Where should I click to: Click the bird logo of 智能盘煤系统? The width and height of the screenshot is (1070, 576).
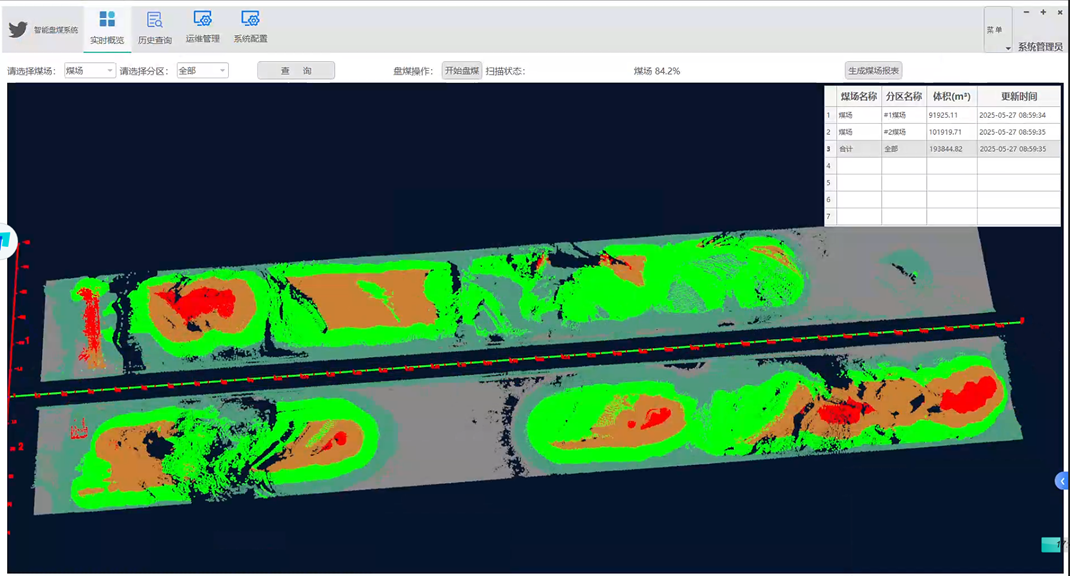click(18, 30)
